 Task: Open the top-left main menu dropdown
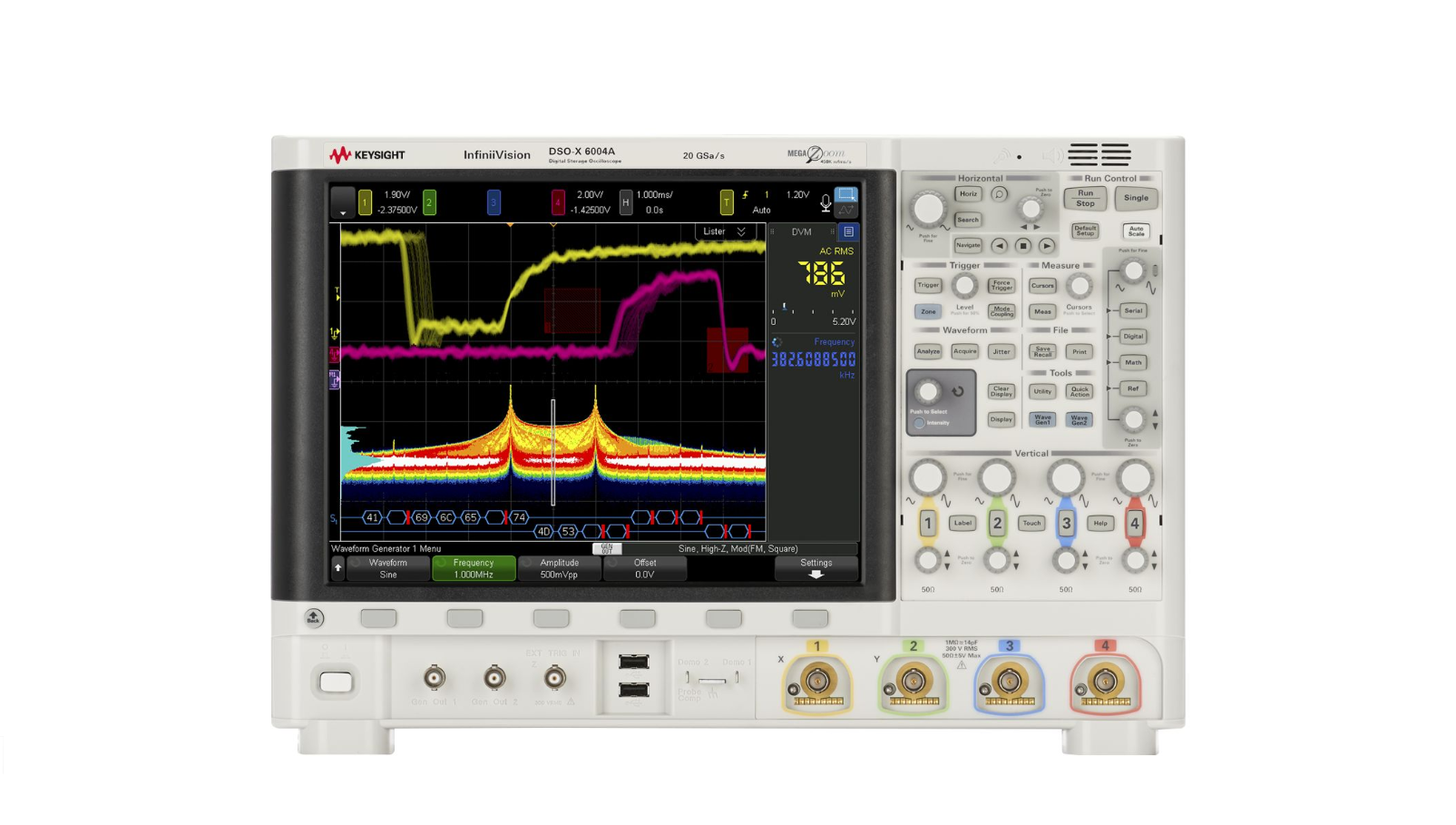pos(342,202)
